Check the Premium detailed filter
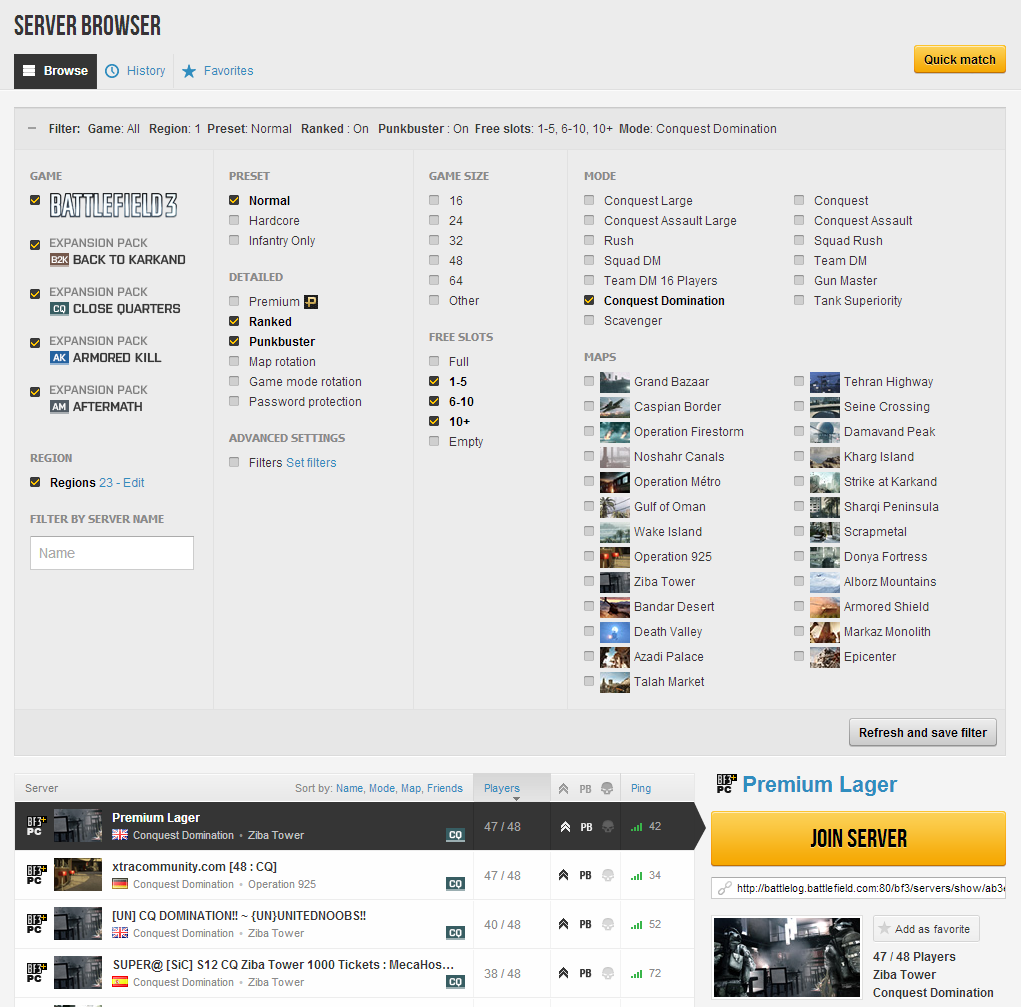Image resolution: width=1021 pixels, height=1007 pixels. [234, 301]
